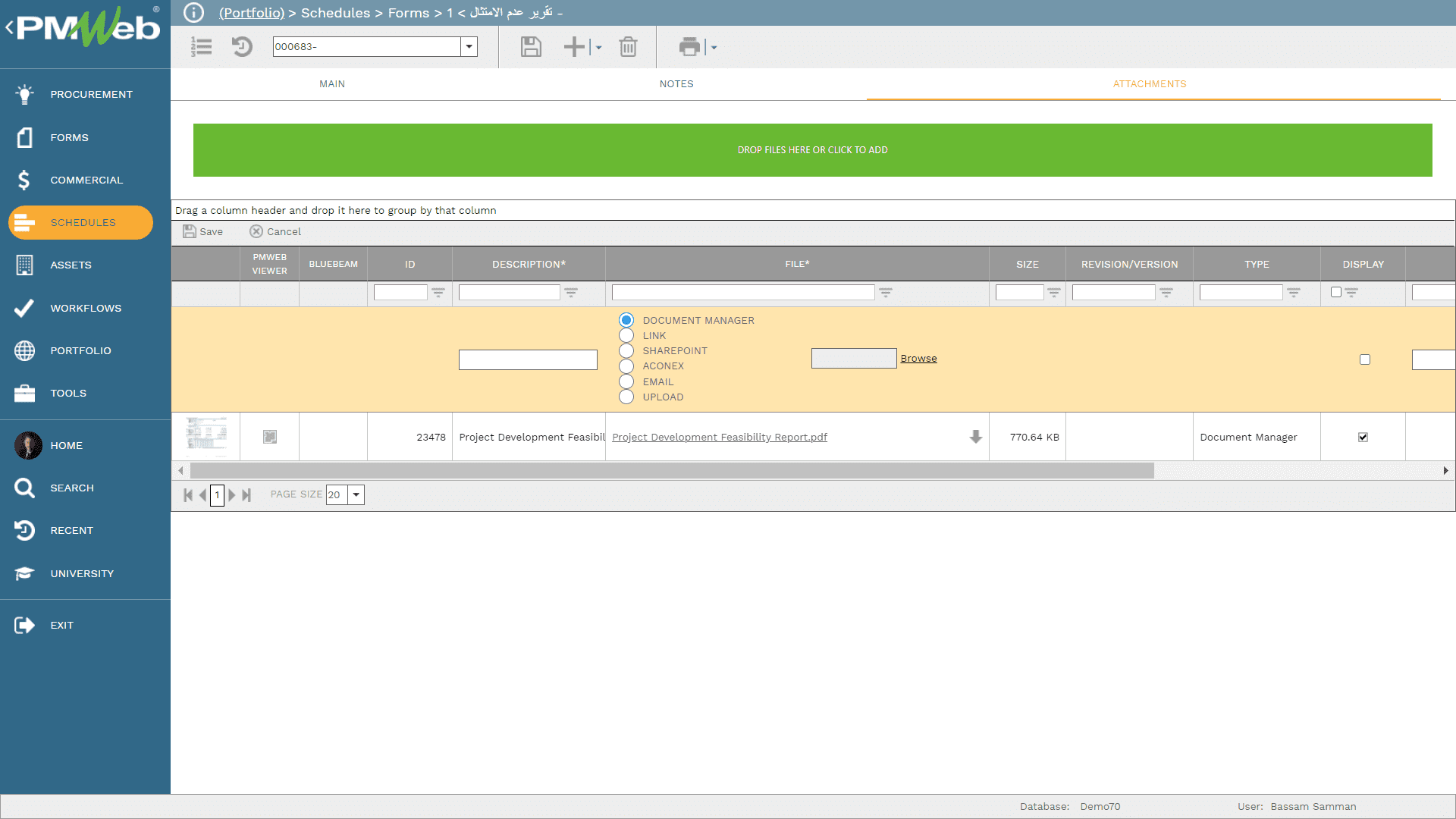
Task: Open the Attachments tab
Action: click(x=1150, y=84)
